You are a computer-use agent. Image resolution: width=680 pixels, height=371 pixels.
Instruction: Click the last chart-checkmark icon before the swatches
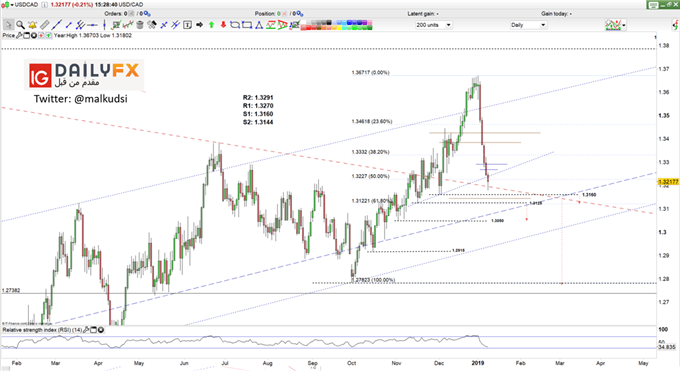[294, 25]
